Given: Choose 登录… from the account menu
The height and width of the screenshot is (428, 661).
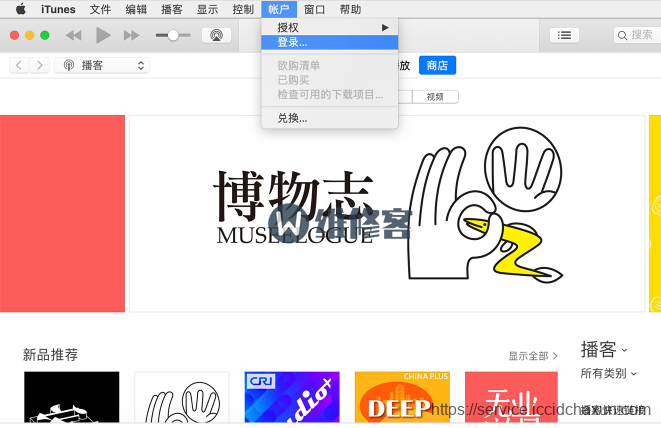Looking at the screenshot, I should tap(330, 42).
